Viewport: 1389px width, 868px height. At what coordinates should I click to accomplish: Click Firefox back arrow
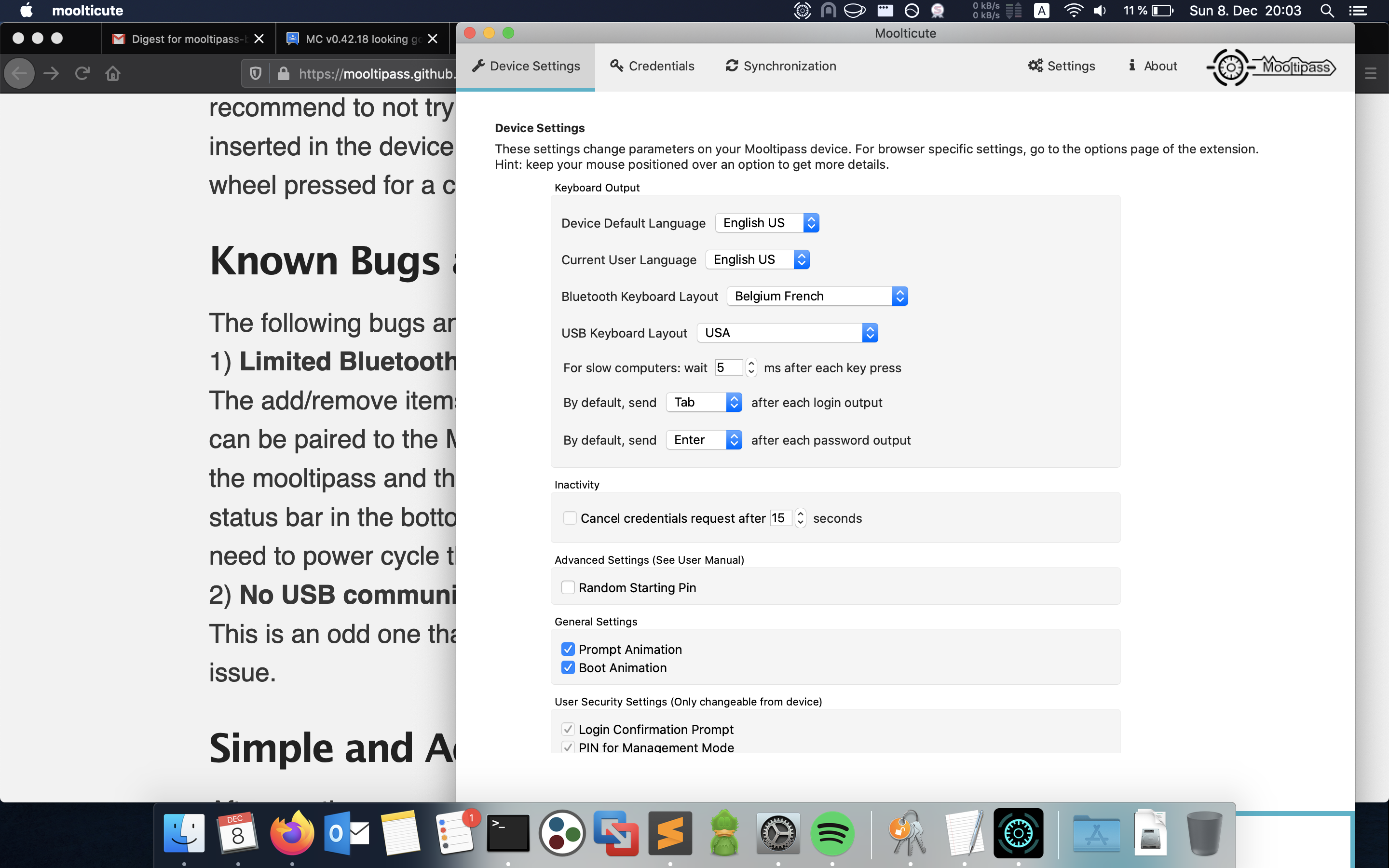coord(19,73)
